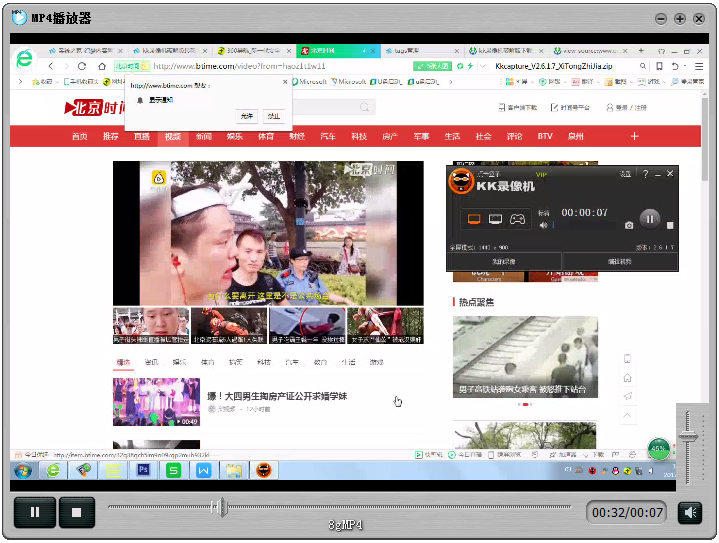This screenshot has width=719, height=543.
Task: Open the KK recorder help question mark
Action: point(645,175)
